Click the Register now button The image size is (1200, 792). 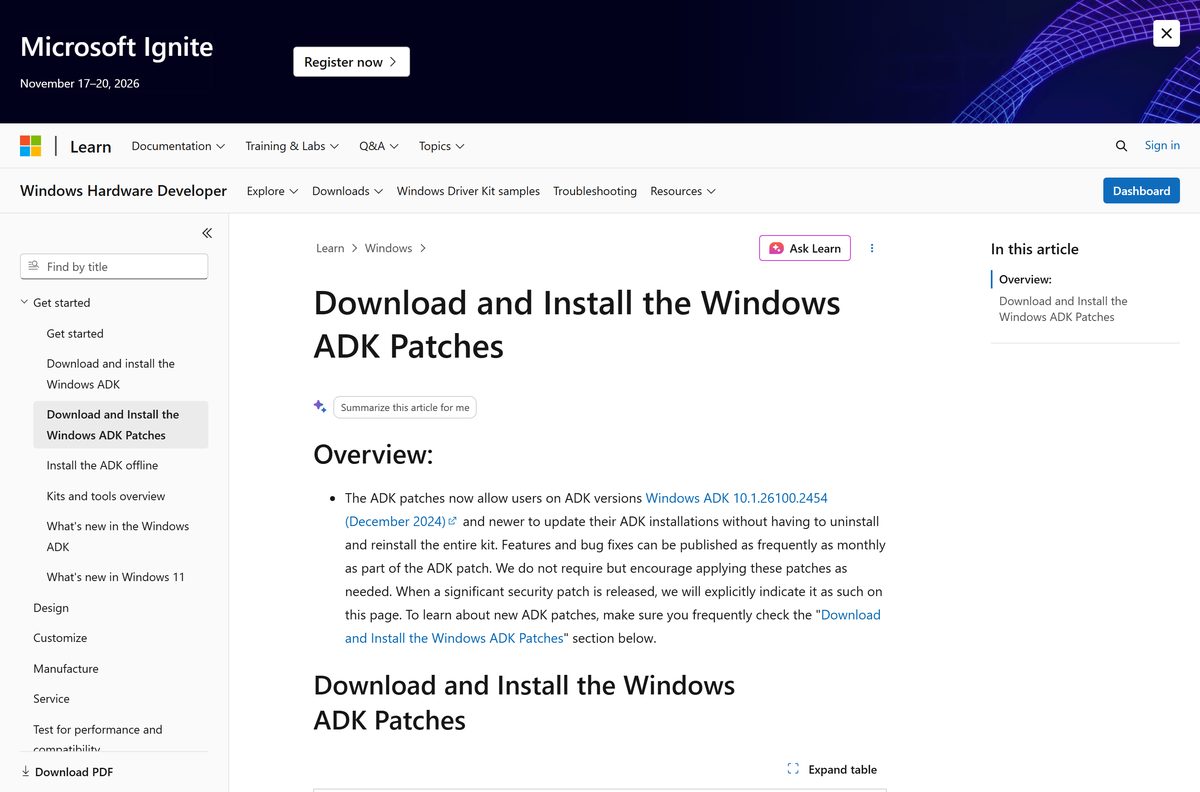click(351, 62)
